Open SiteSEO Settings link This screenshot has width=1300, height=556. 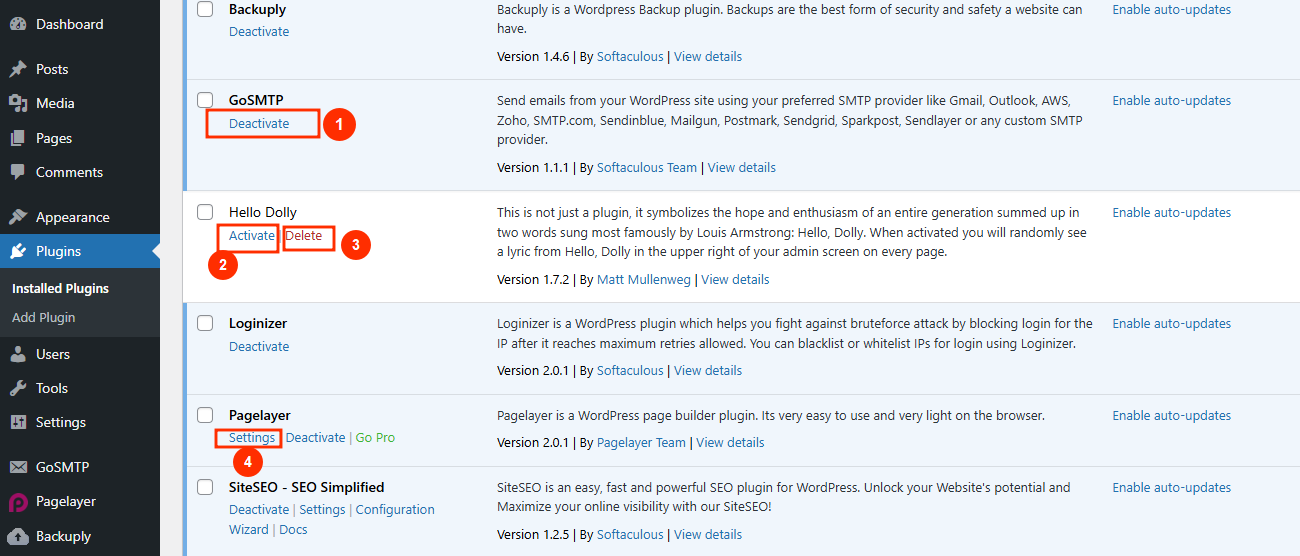click(x=322, y=510)
